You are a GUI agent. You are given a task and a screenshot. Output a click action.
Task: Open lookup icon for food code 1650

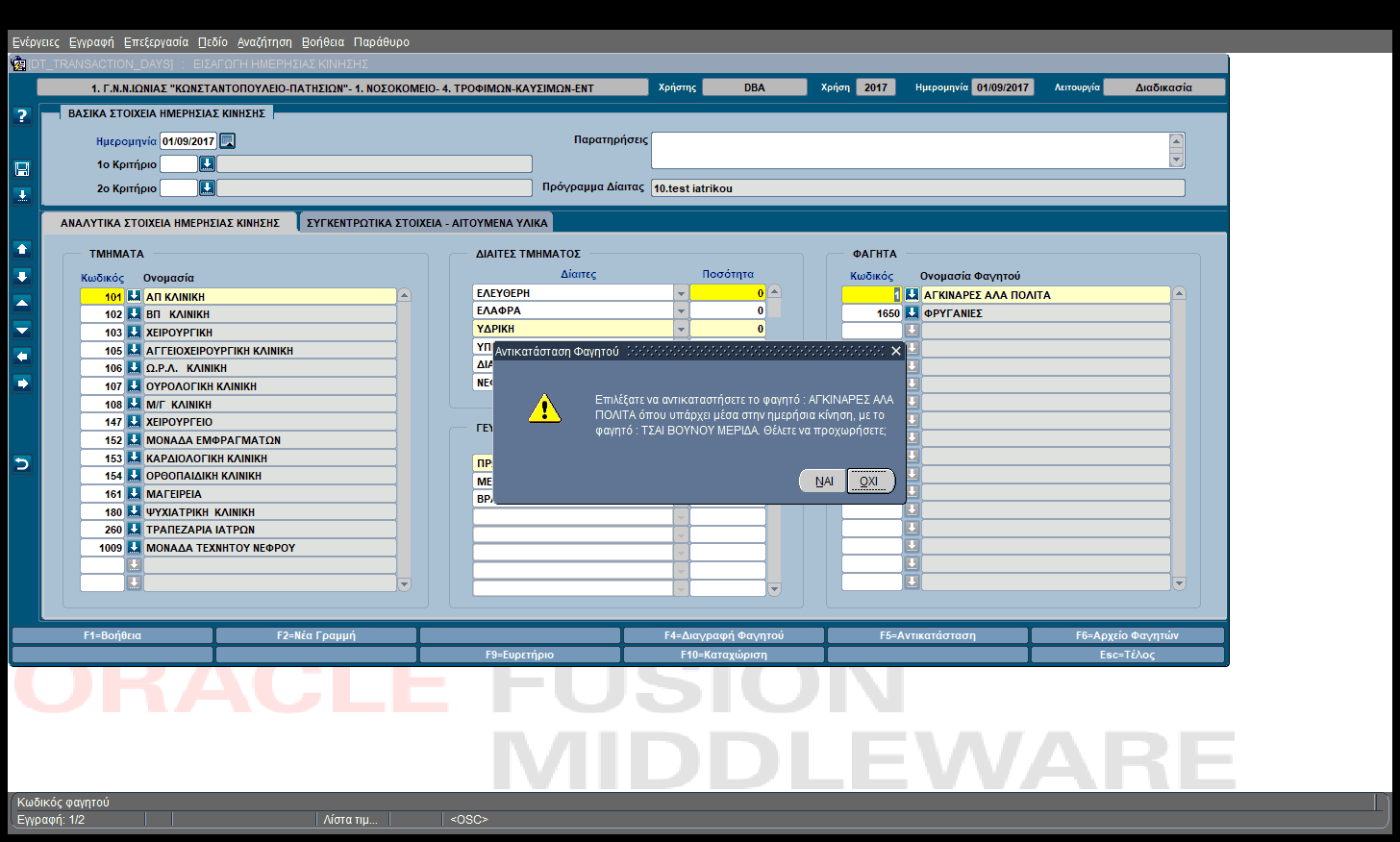click(x=912, y=312)
